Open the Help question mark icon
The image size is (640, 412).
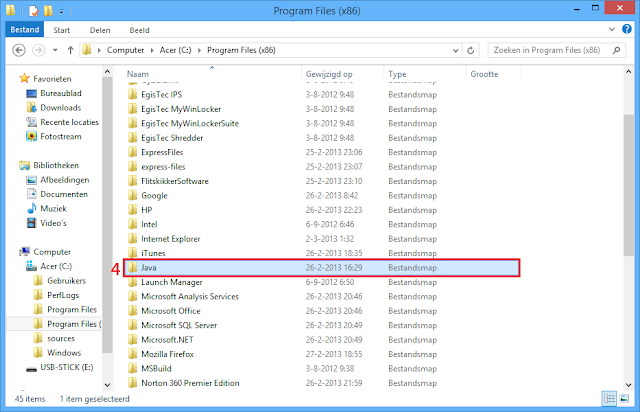pyautogui.click(x=627, y=29)
